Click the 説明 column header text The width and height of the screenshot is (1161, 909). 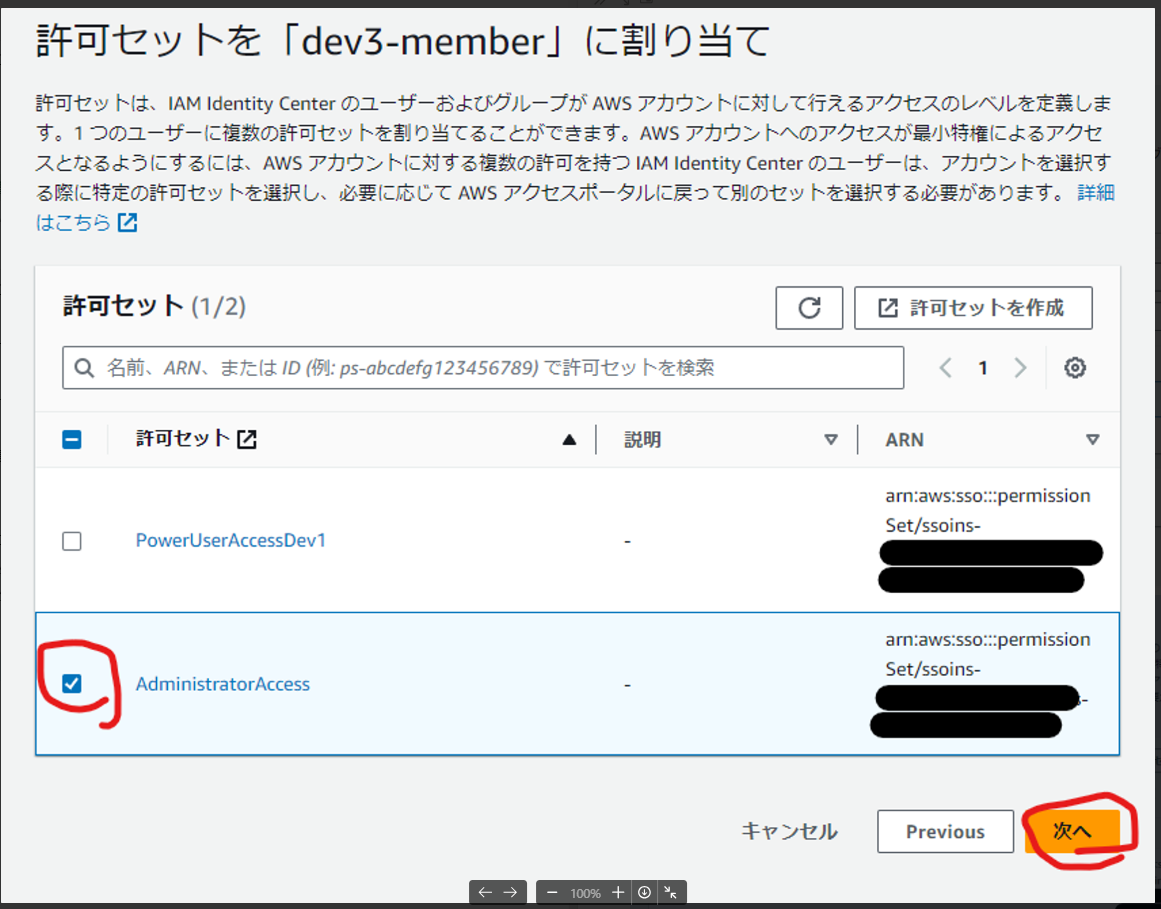[642, 440]
